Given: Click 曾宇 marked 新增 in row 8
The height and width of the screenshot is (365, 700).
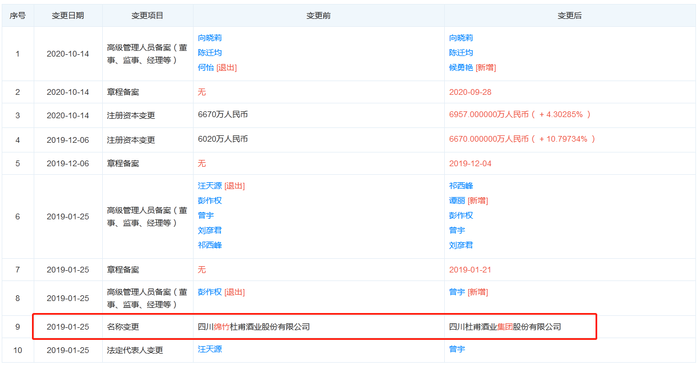Looking at the screenshot, I should point(457,292).
